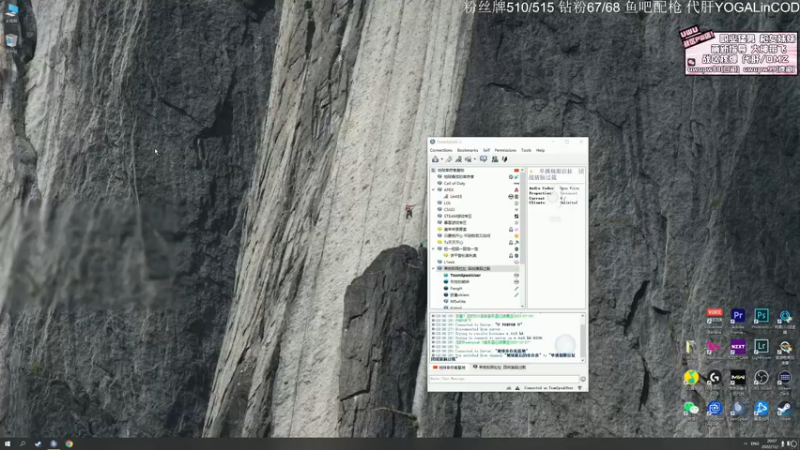Collapse the APEX channel expander
800x450 pixels.
tap(434, 190)
